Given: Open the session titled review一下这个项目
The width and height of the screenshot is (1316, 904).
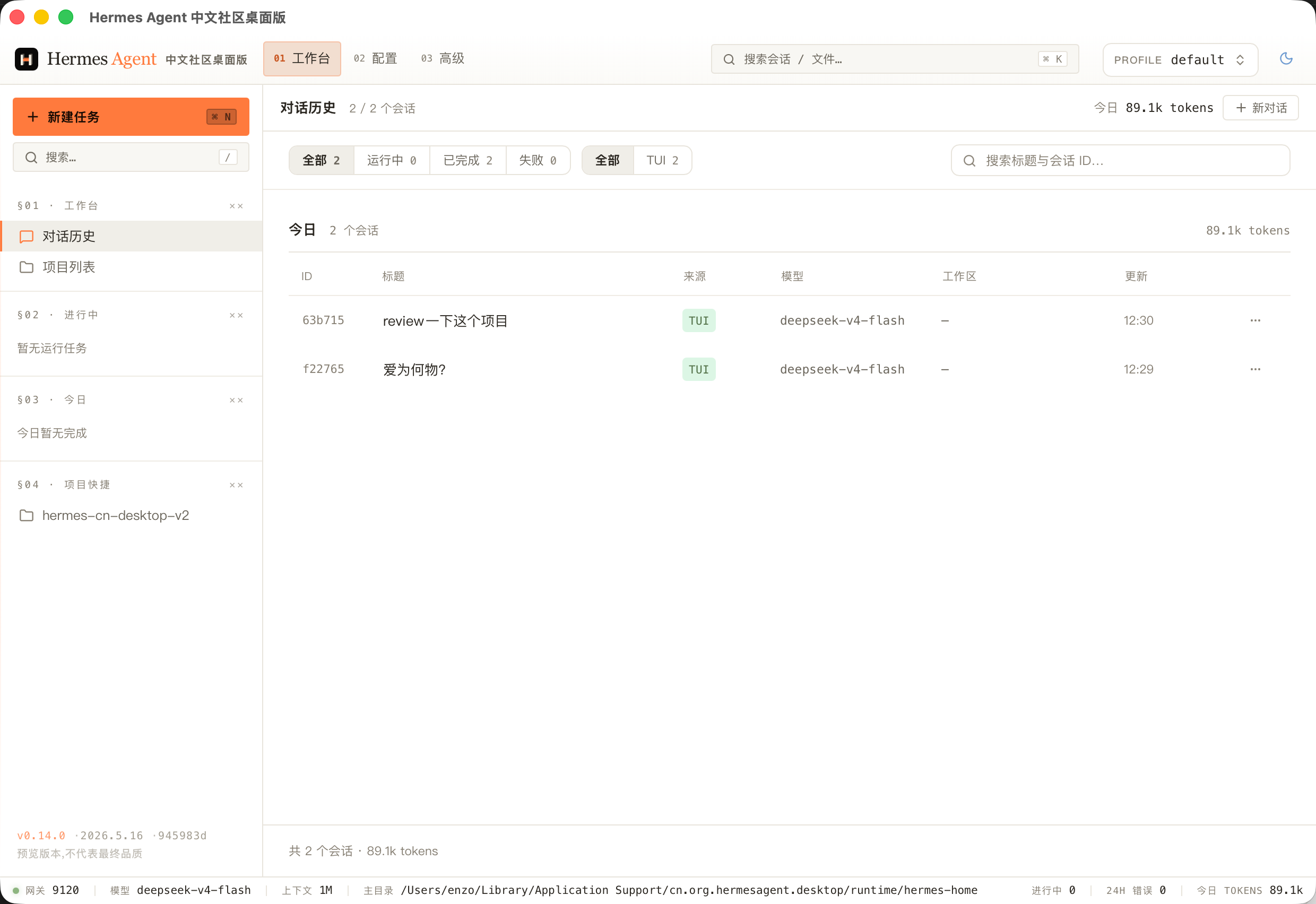Looking at the screenshot, I should 445,321.
